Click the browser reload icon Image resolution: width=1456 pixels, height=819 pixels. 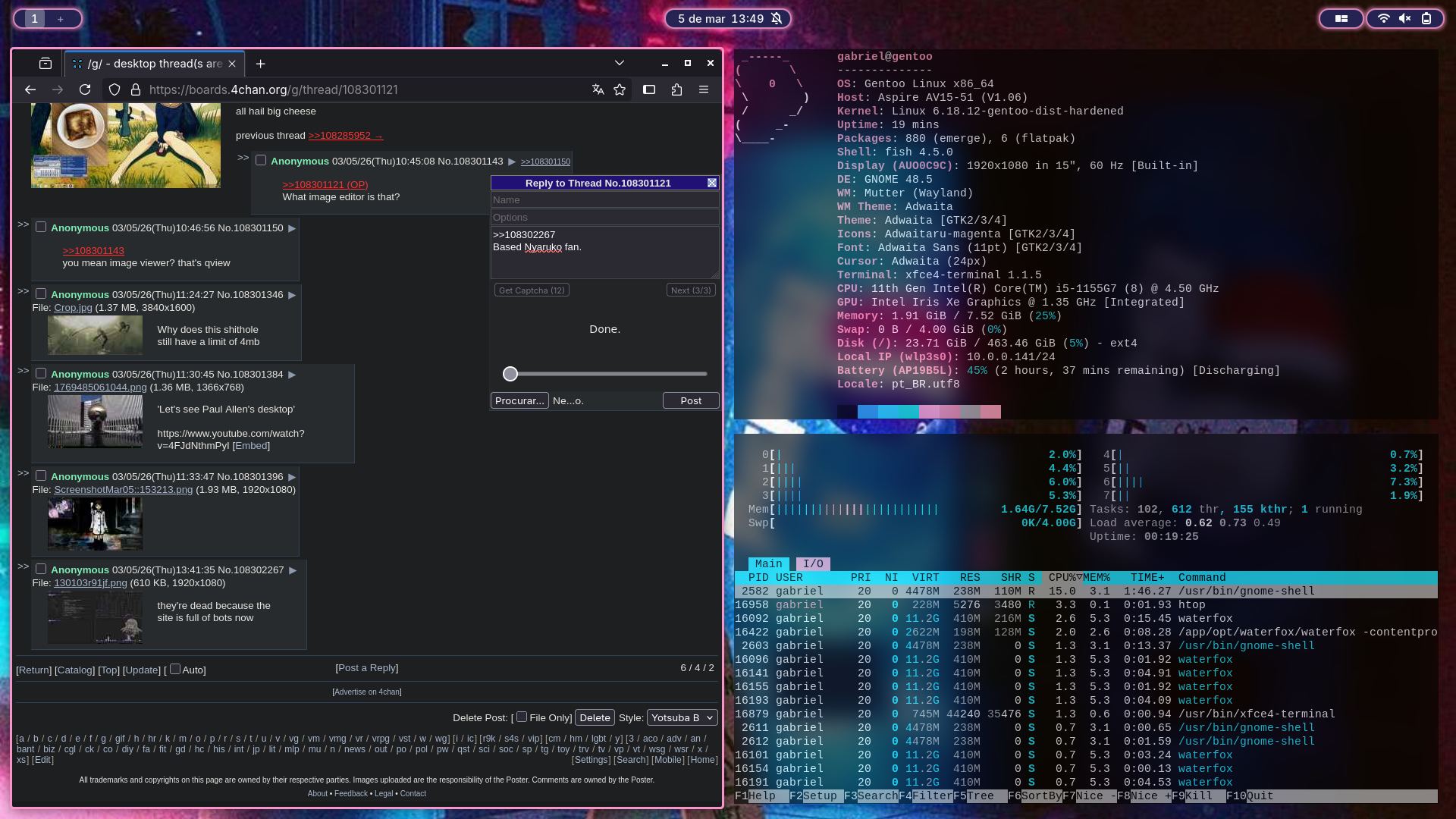85,89
